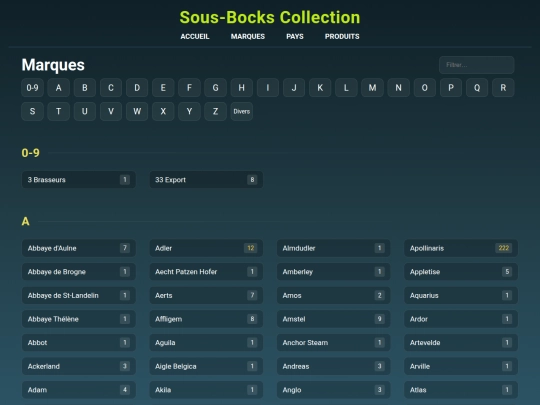The image size is (540, 405).
Task: Select letter N in the alphabet bar
Action: pos(399,88)
